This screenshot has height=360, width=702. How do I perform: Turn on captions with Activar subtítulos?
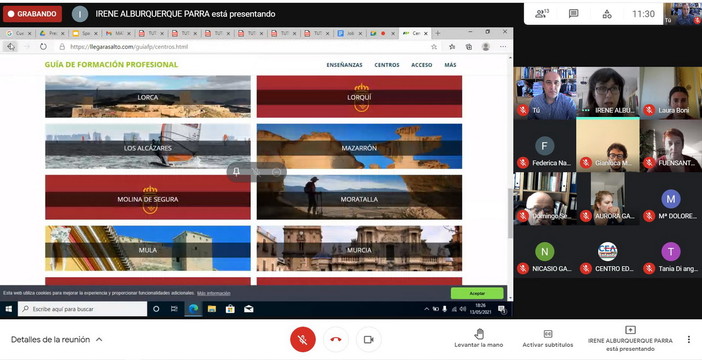coord(548,338)
